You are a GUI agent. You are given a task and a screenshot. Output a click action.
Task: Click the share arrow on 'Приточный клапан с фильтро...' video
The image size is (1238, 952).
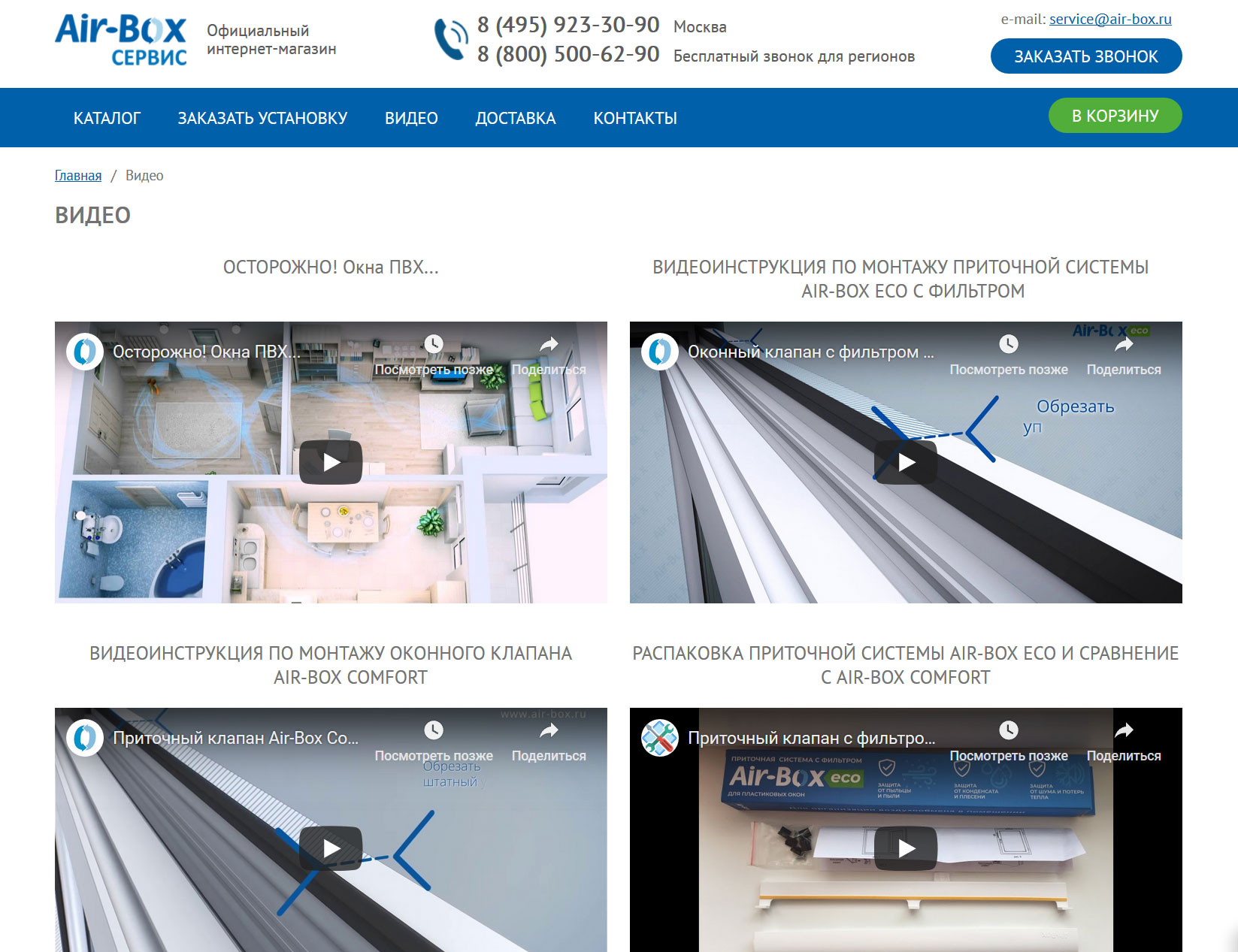1124,730
